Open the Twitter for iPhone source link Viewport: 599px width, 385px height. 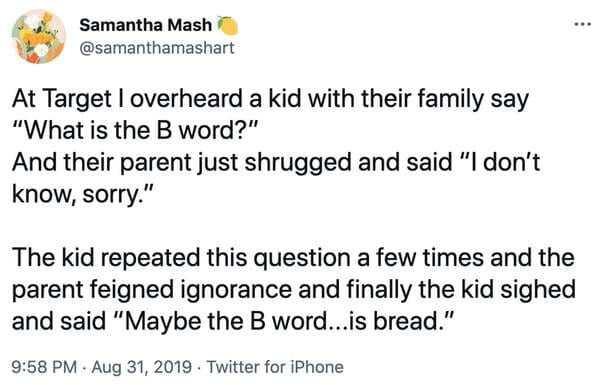pyautogui.click(x=275, y=367)
